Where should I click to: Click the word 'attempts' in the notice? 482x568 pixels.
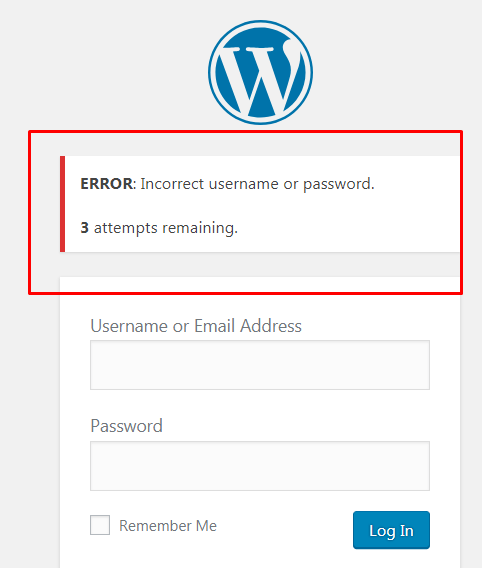[x=126, y=229]
